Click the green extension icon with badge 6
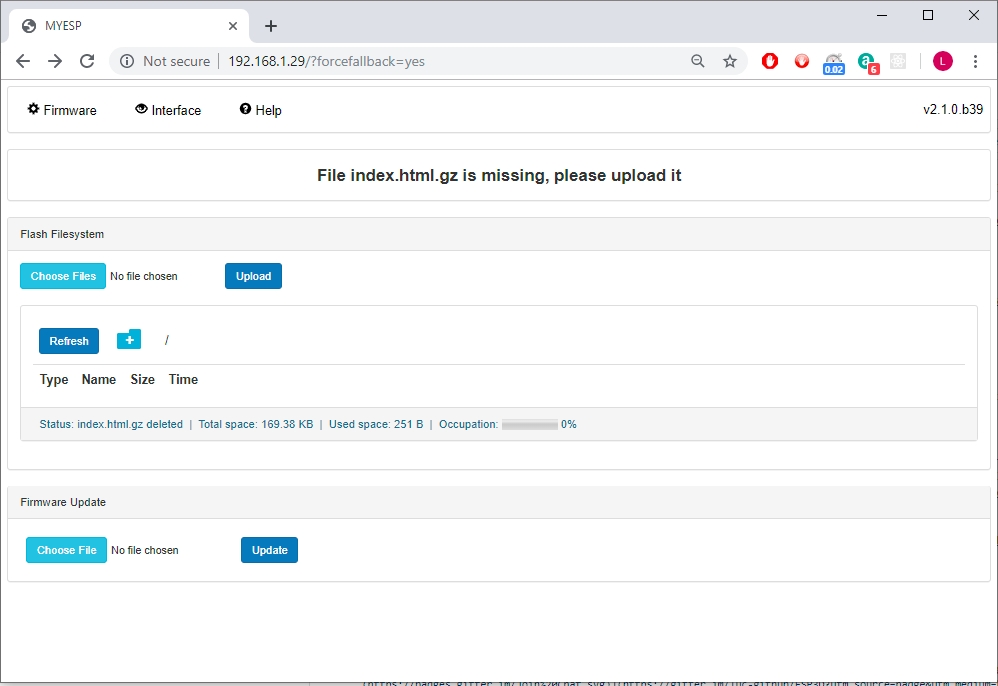 pos(867,62)
